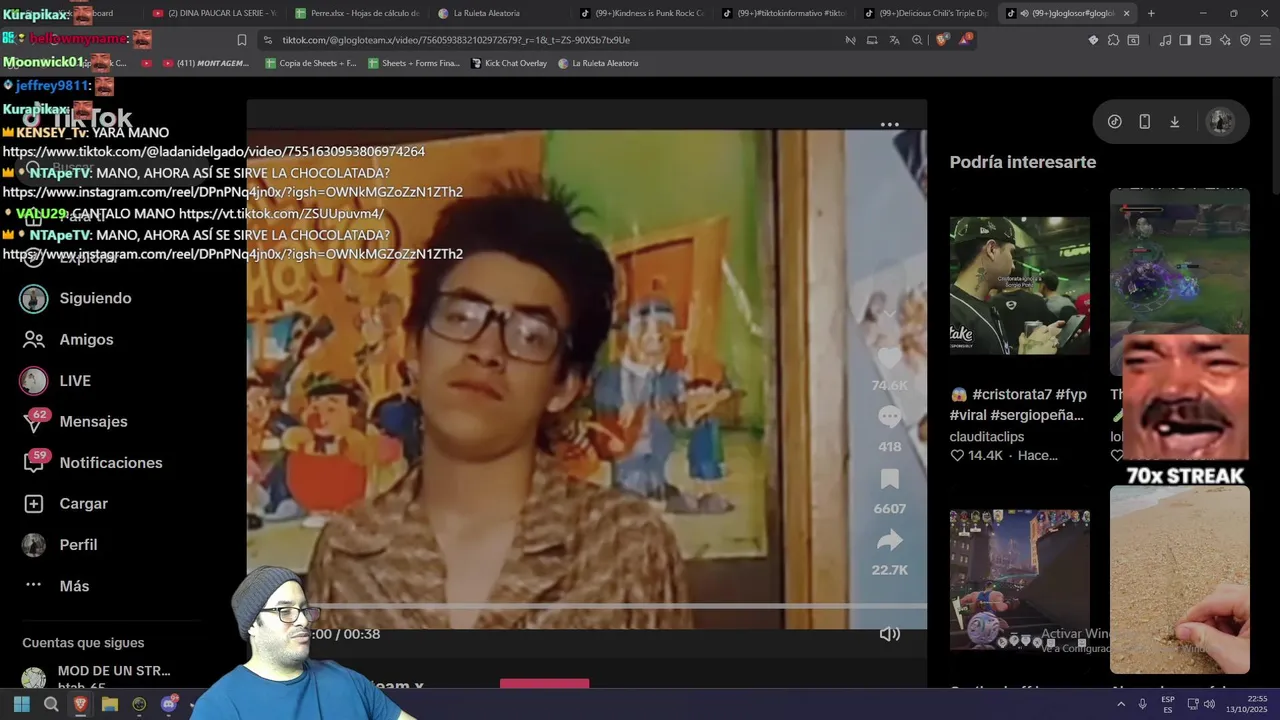Open the Brave playlist music note icon
1280x720 pixels.
[x=1165, y=40]
